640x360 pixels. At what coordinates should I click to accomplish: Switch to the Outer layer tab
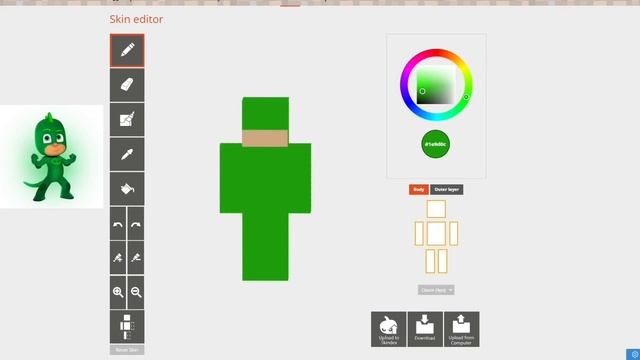tap(447, 189)
